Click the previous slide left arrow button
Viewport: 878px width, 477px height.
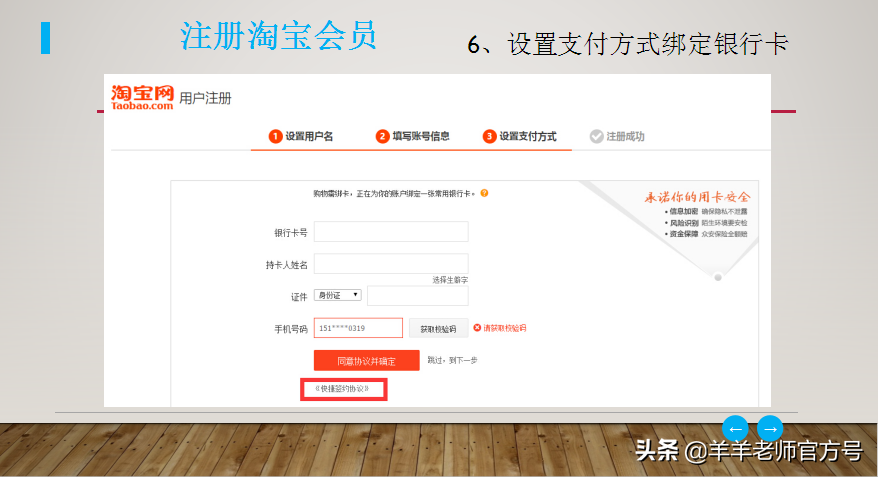(735, 429)
